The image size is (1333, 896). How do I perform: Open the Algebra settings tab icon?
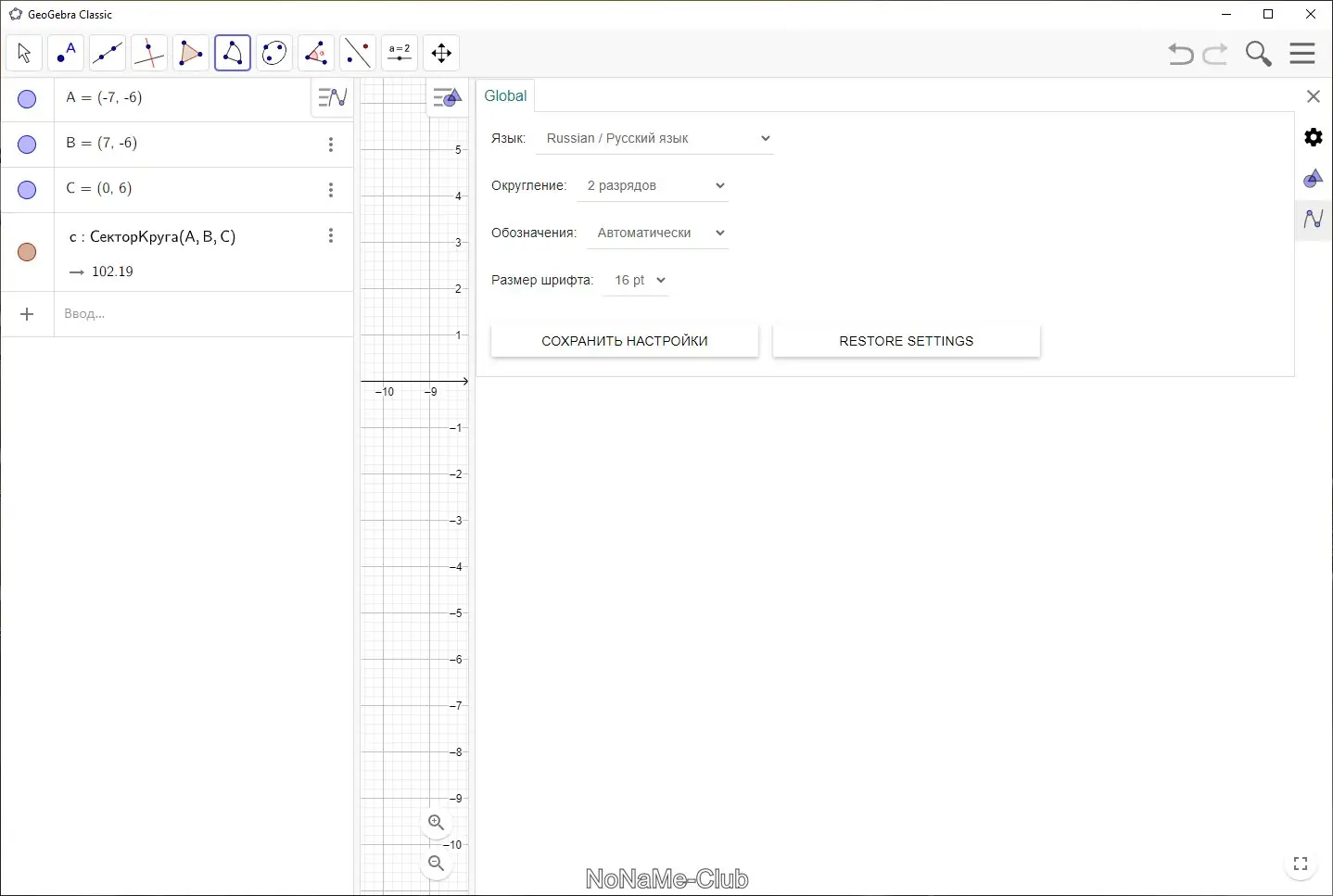pyautogui.click(x=1314, y=219)
